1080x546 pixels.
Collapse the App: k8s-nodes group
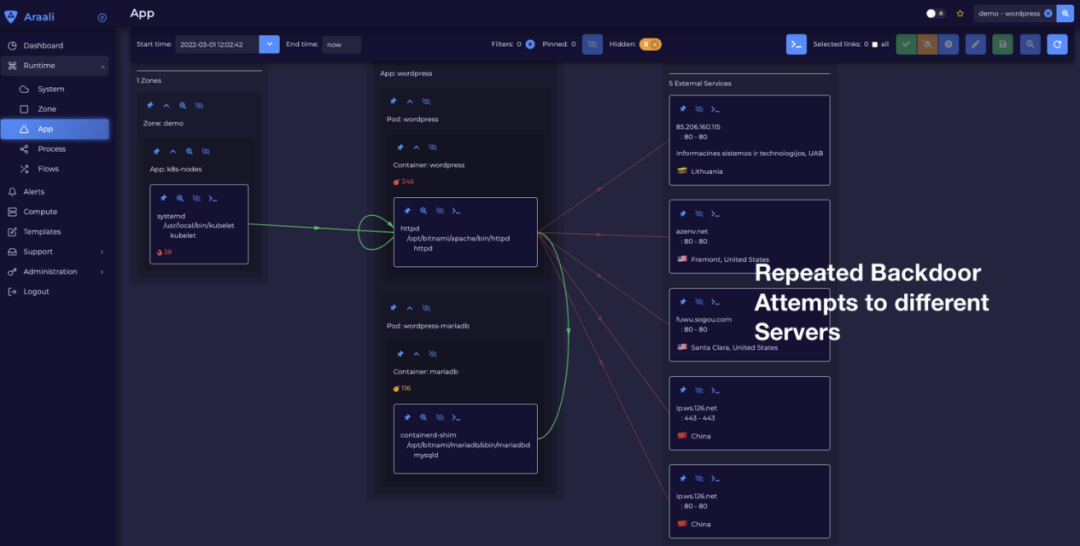point(173,151)
